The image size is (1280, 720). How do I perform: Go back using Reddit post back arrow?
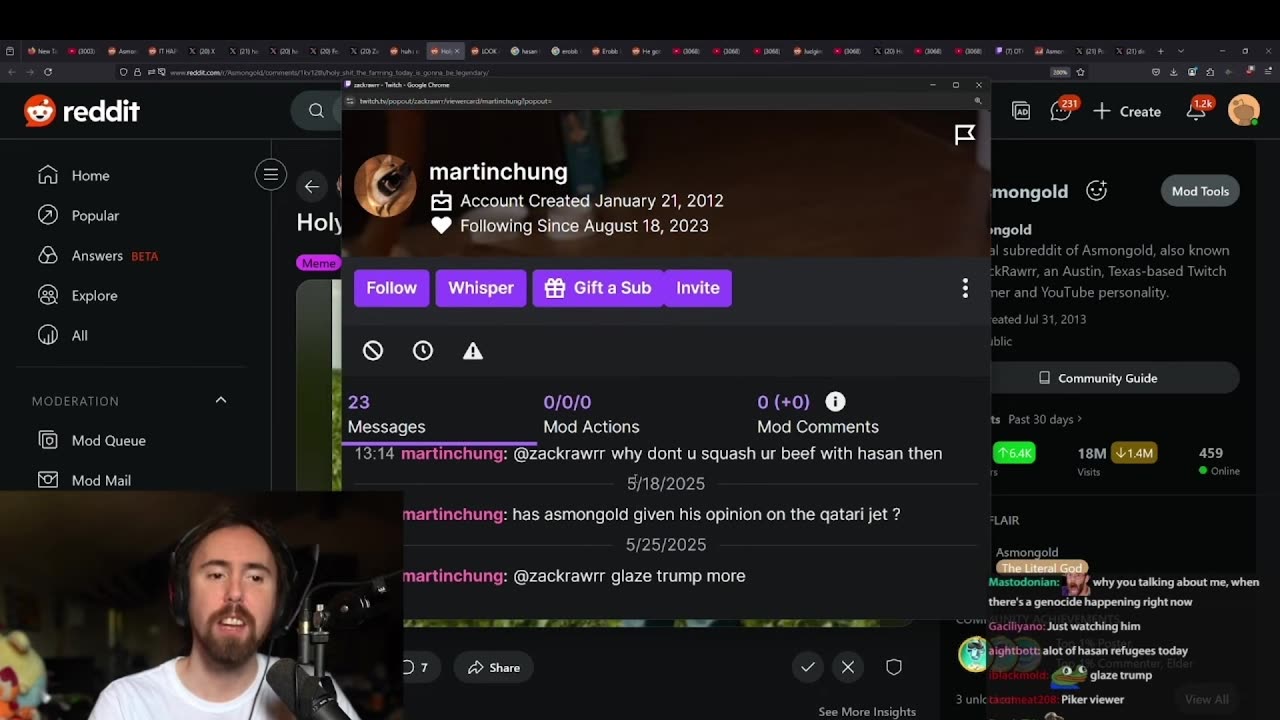point(312,187)
